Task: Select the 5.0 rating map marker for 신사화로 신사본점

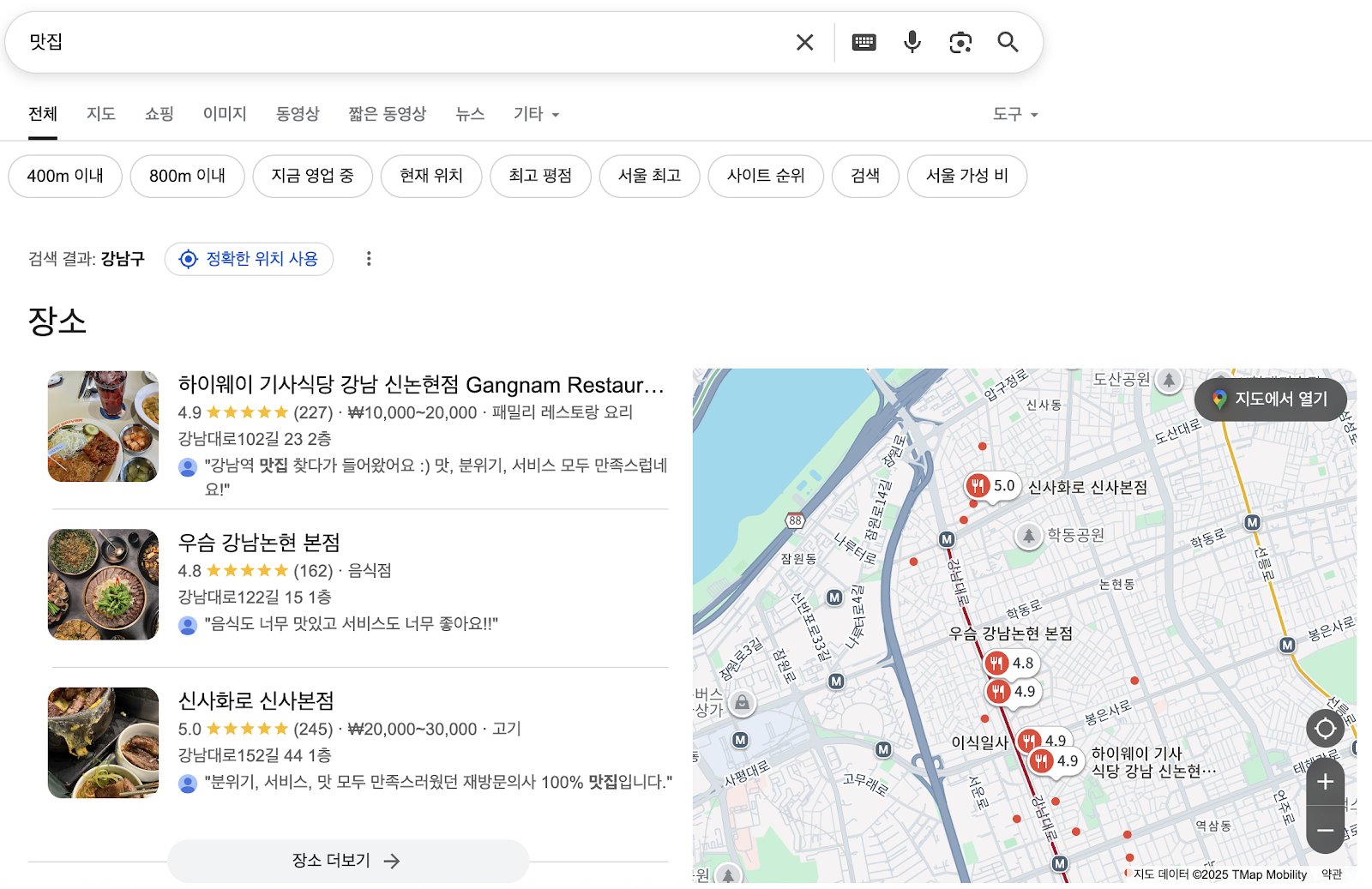Action: point(990,486)
